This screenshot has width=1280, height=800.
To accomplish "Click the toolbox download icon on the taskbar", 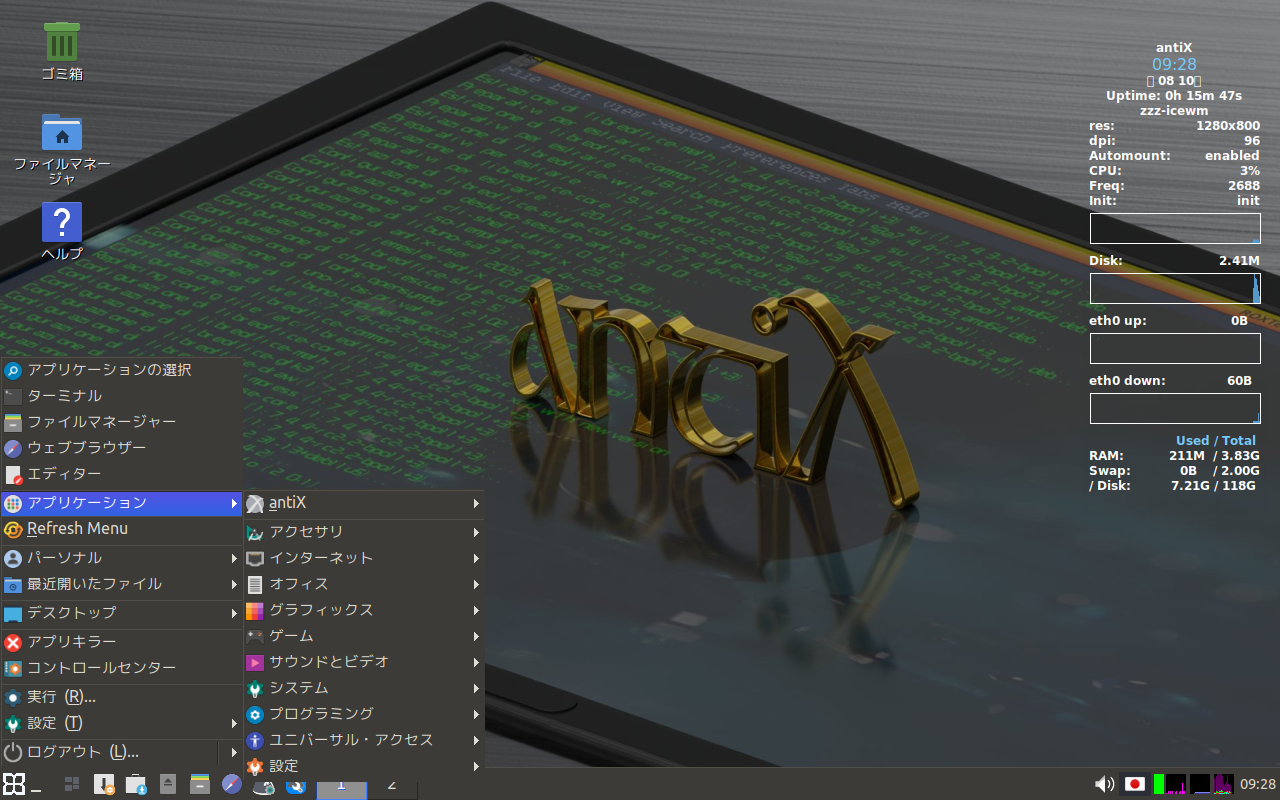I will click(135, 786).
